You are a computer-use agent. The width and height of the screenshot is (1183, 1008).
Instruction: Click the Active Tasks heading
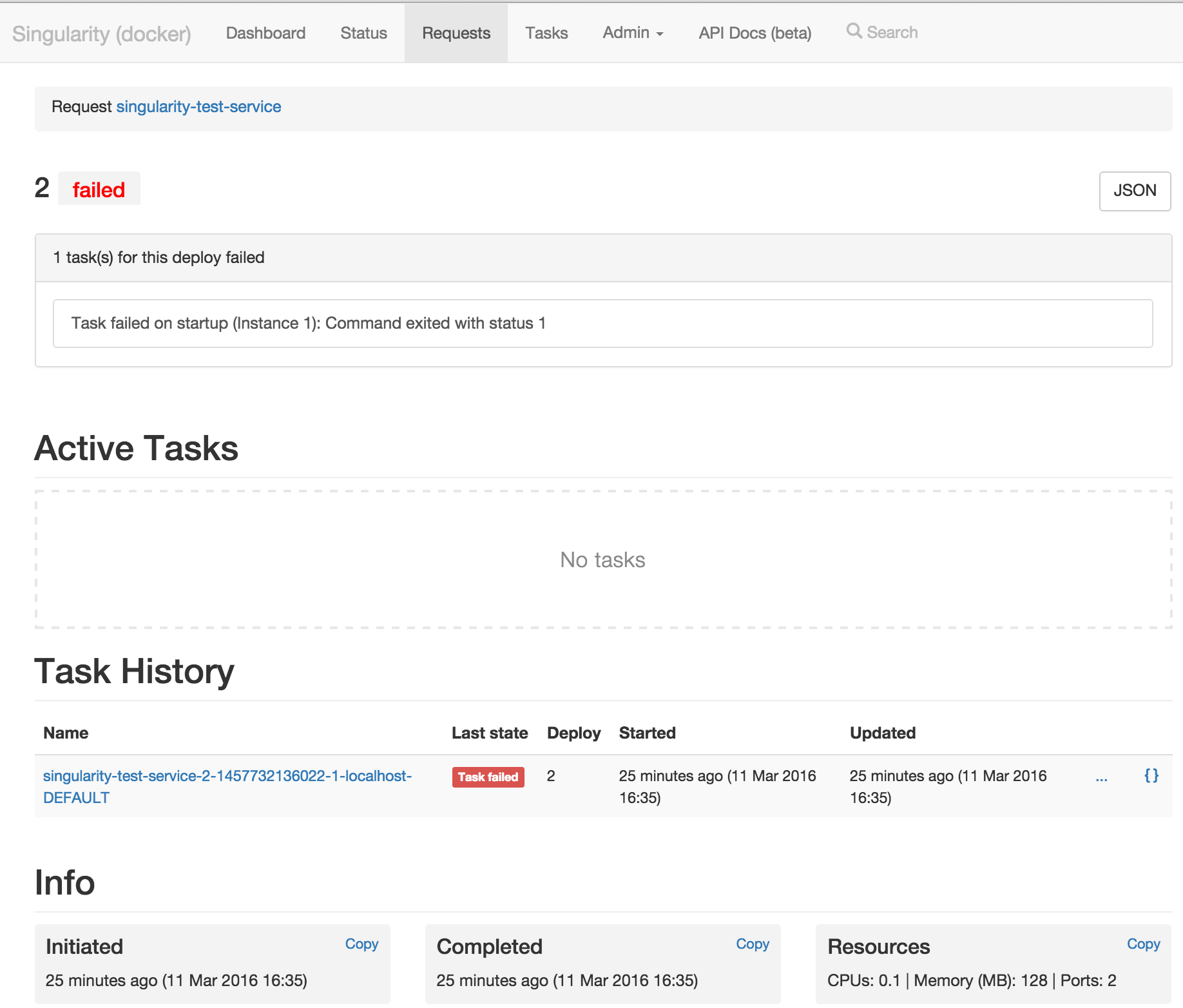[136, 448]
